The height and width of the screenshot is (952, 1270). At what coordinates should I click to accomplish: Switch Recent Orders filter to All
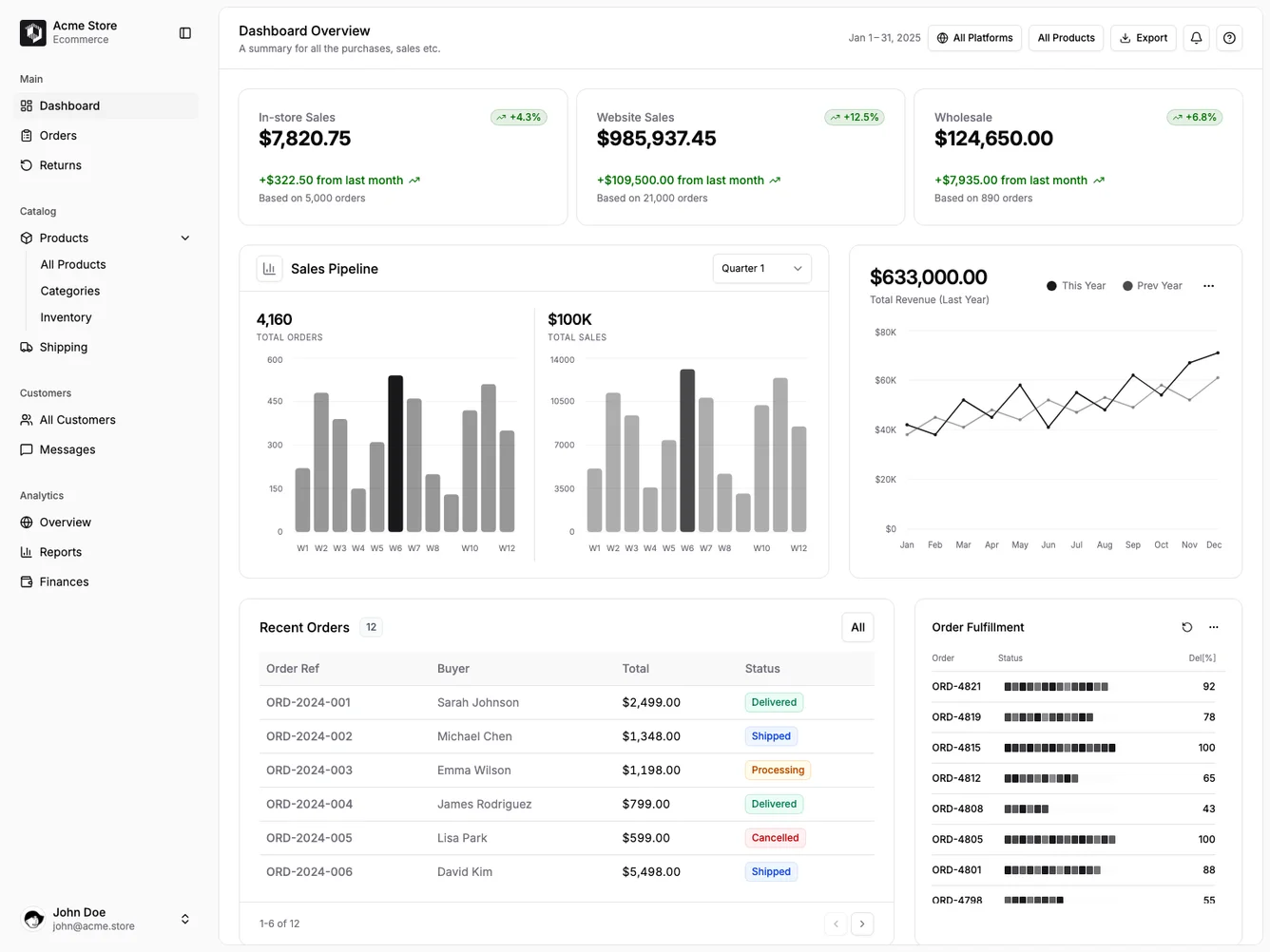pyautogui.click(x=857, y=627)
